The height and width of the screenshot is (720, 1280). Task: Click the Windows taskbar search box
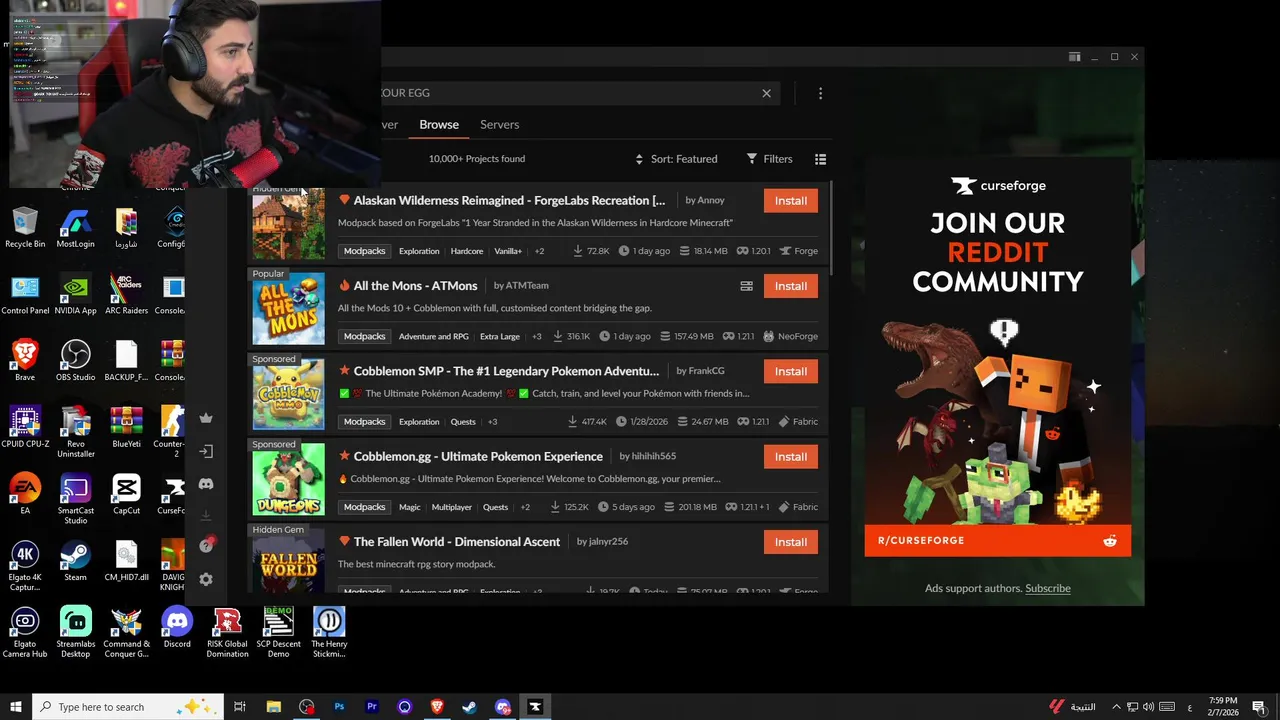pos(127,707)
